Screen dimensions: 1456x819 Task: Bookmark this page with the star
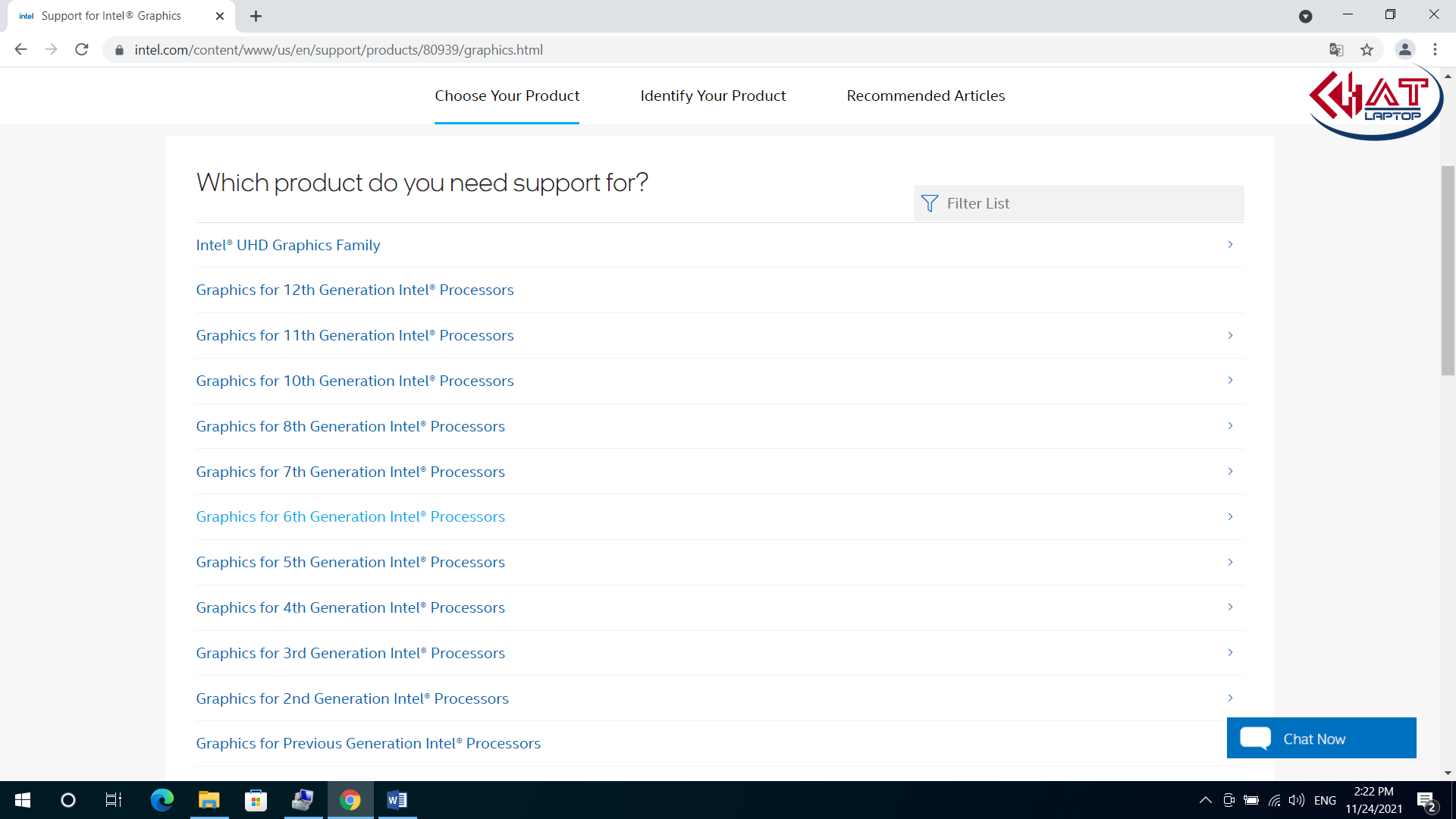[x=1367, y=50]
